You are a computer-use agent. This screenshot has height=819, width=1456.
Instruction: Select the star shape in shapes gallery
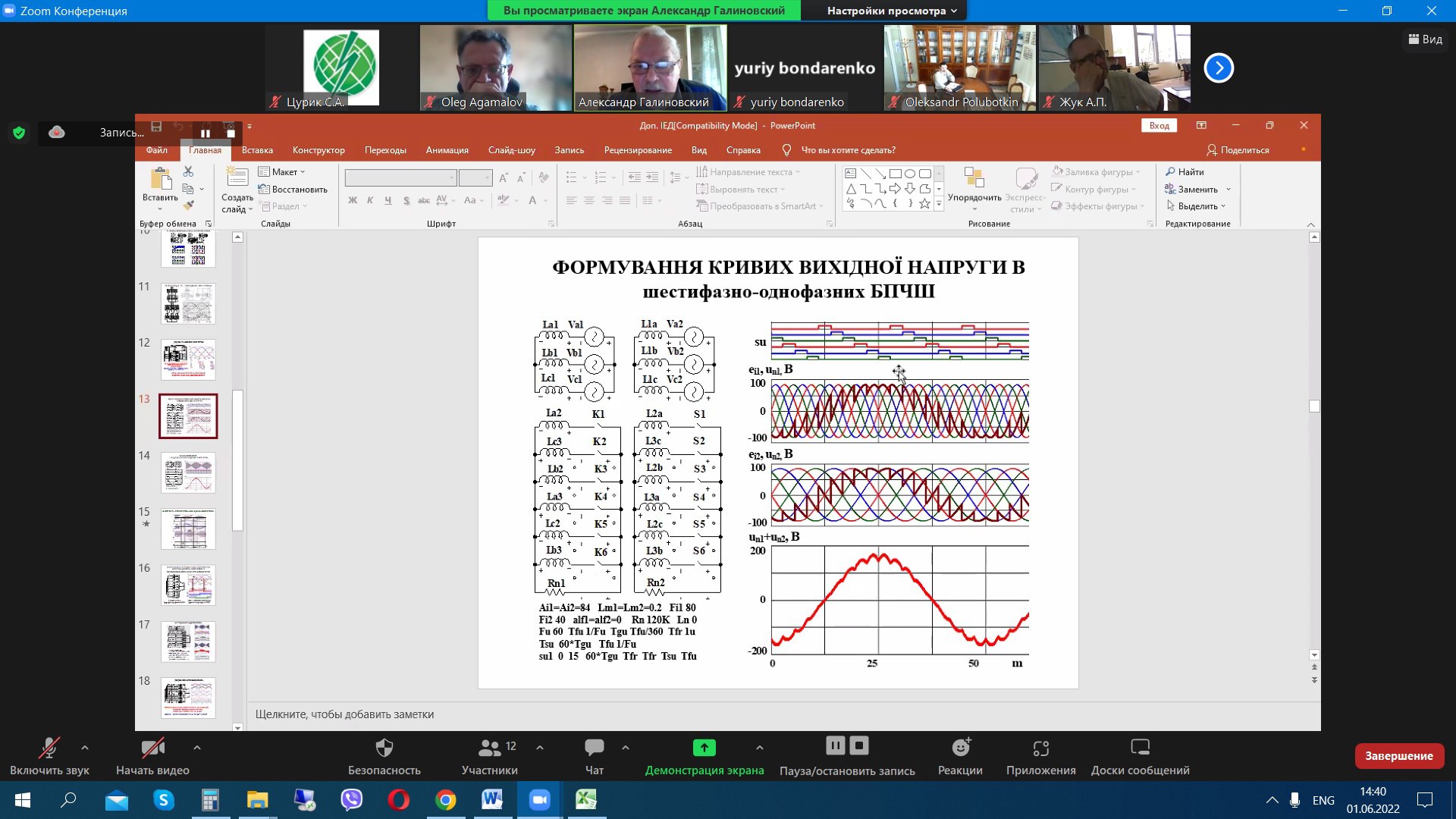(x=924, y=203)
